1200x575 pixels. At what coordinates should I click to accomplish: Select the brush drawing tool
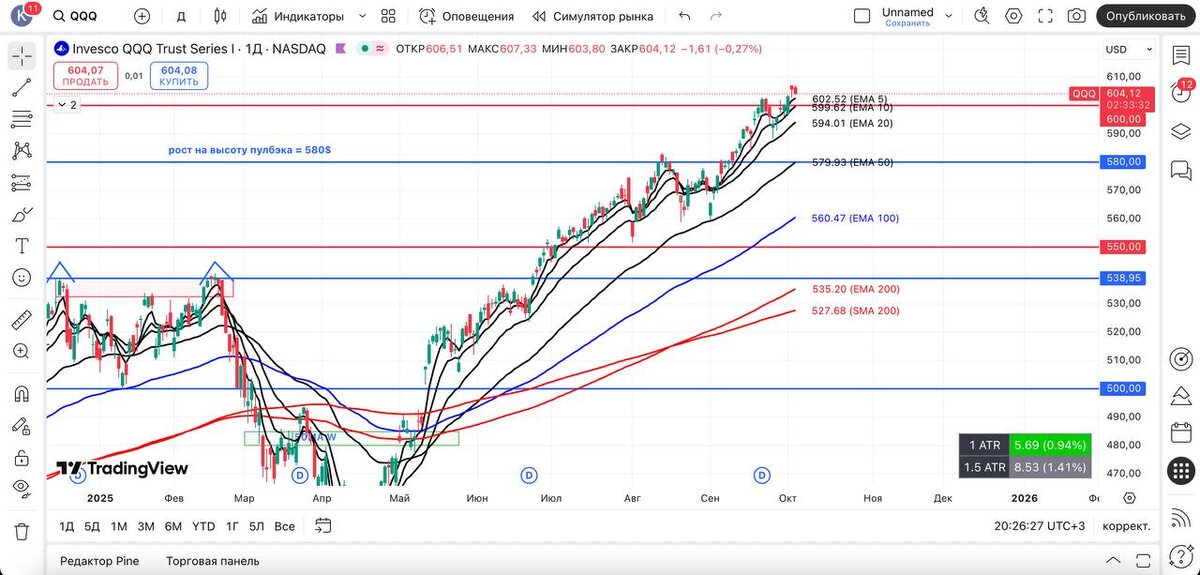pos(21,215)
